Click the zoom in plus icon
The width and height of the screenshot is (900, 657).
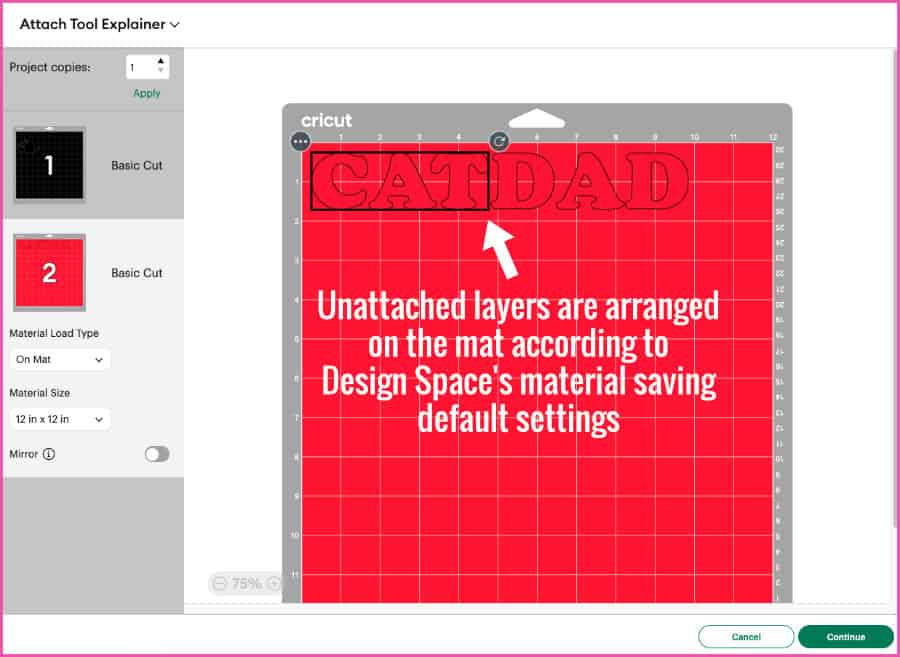coord(274,584)
